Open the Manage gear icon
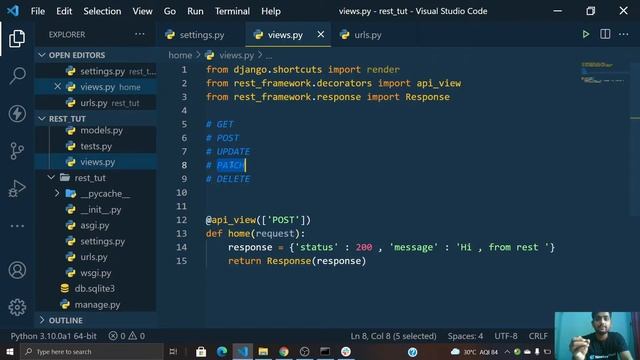This screenshot has height=360, width=640. pos(17,307)
